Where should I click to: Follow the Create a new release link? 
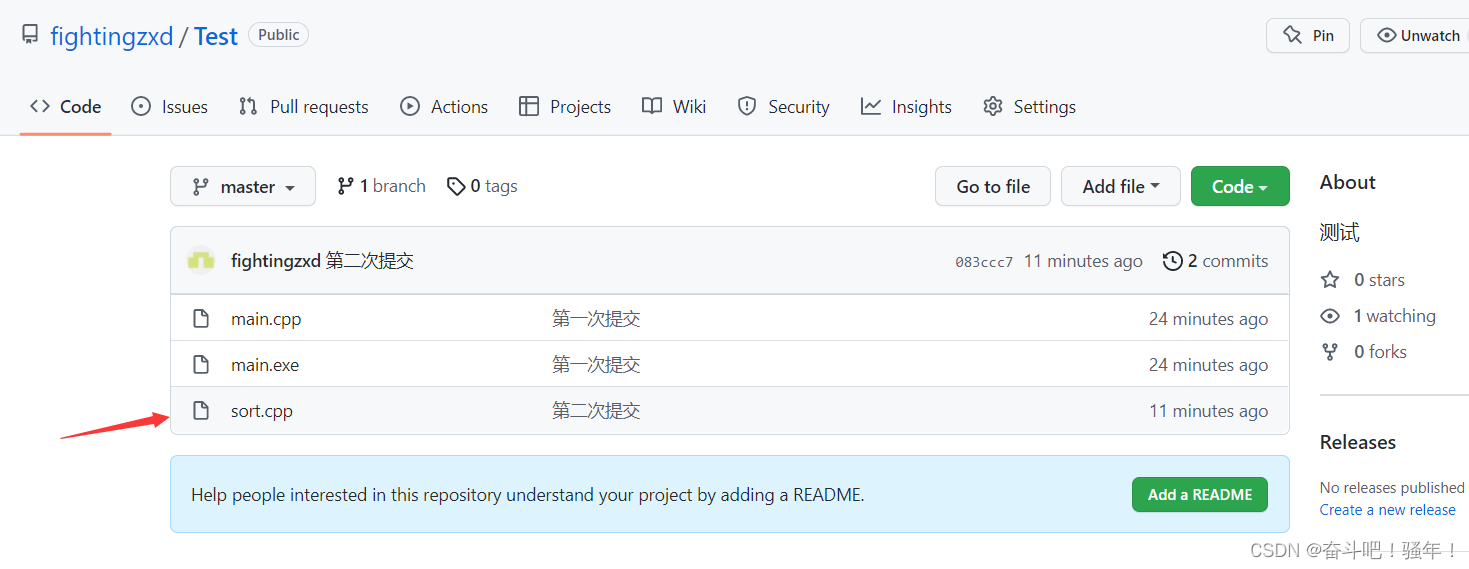(1387, 510)
